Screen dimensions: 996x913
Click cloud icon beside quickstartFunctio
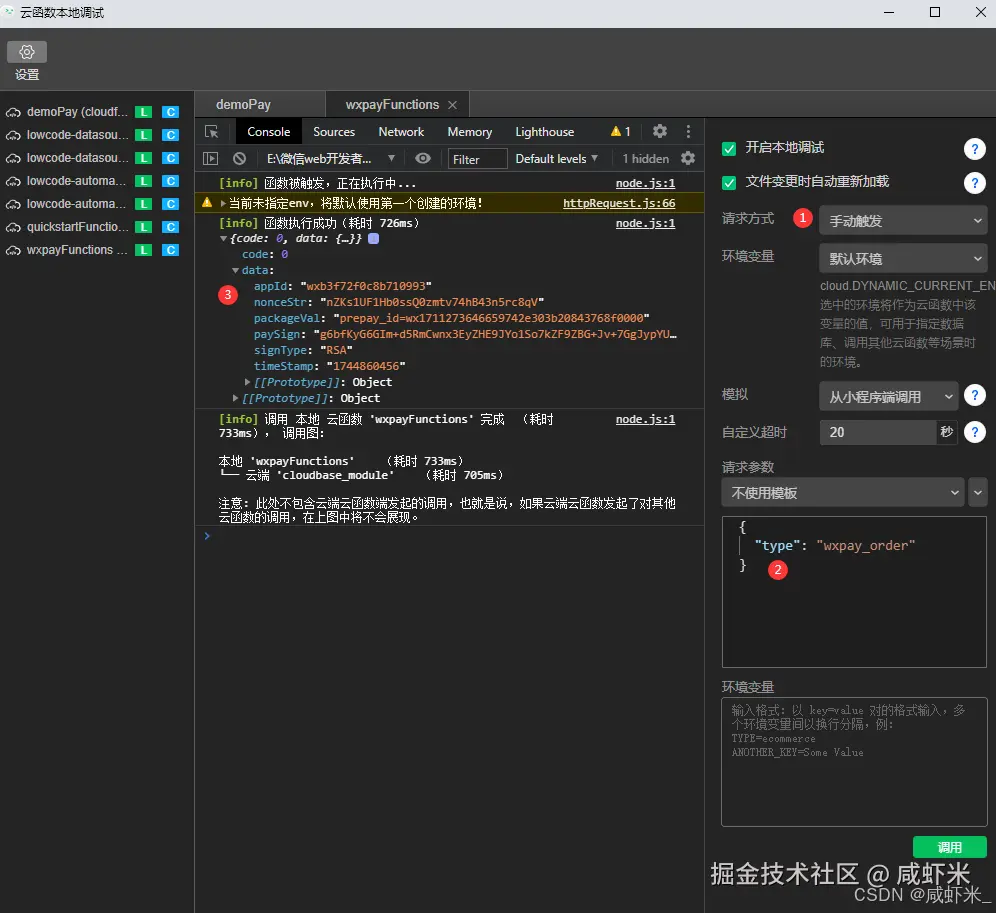[x=13, y=227]
